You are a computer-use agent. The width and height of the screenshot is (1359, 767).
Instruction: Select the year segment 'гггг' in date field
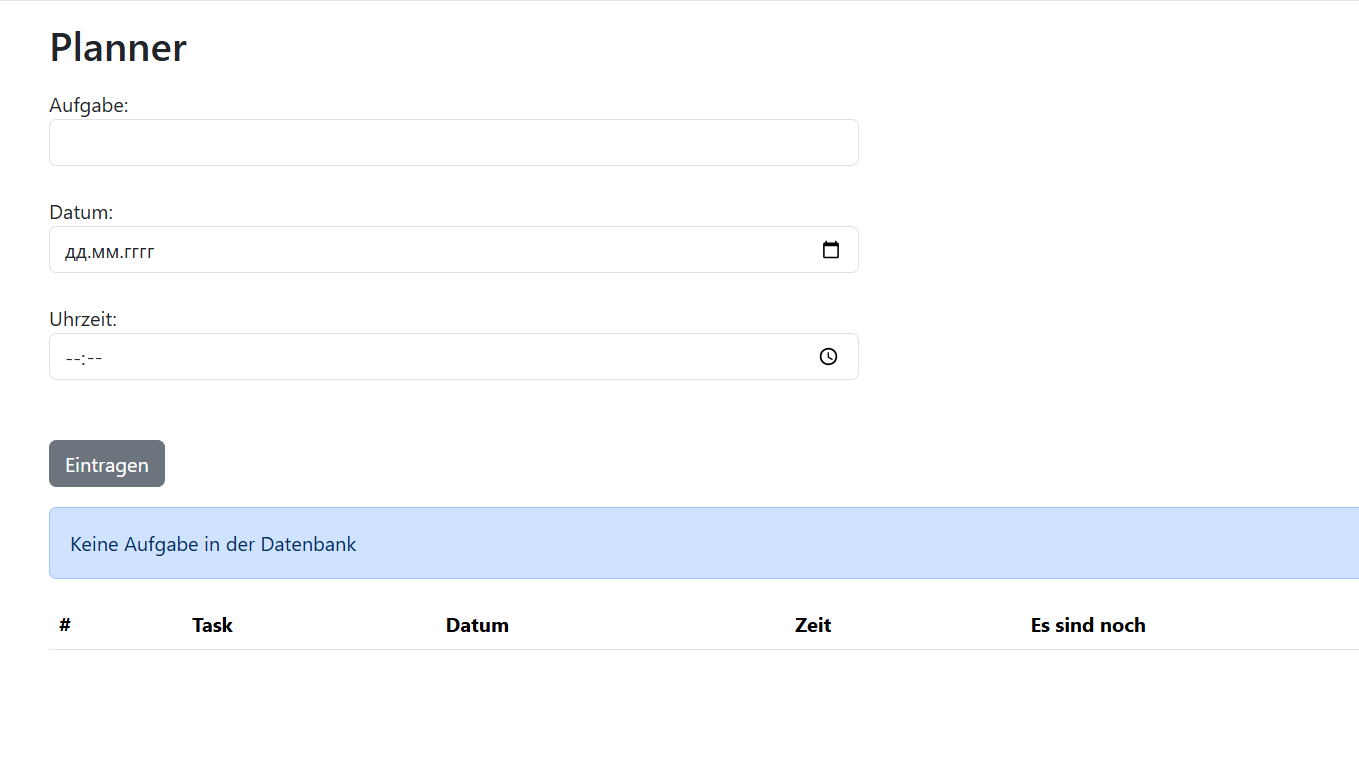pos(138,251)
